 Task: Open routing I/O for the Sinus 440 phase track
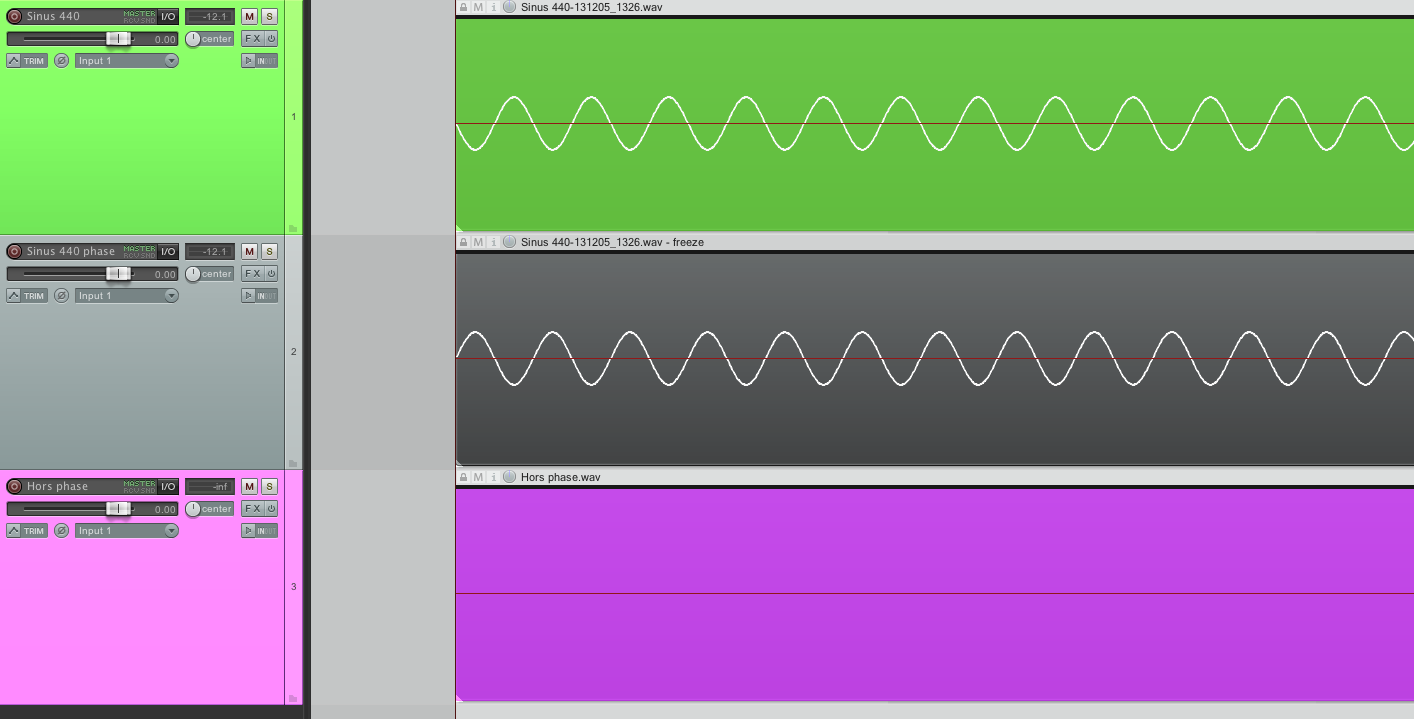[168, 251]
